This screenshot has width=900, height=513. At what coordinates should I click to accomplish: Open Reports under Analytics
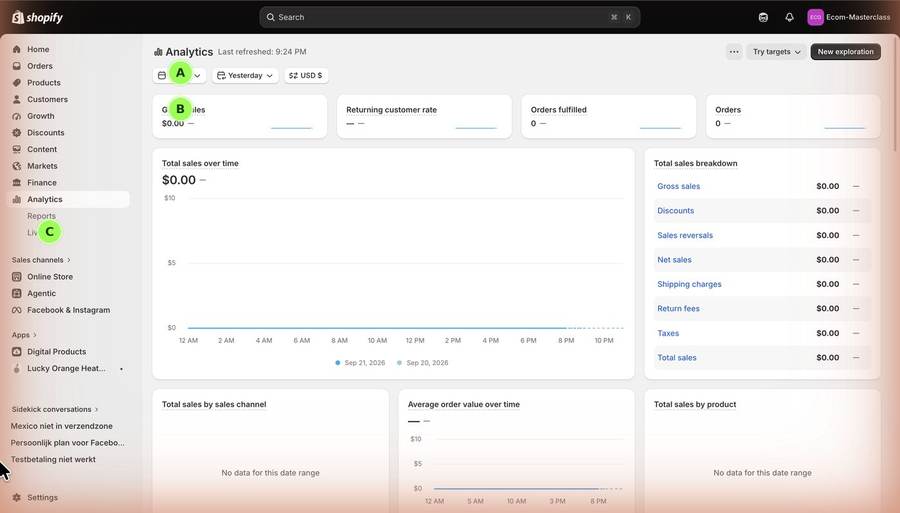click(41, 216)
